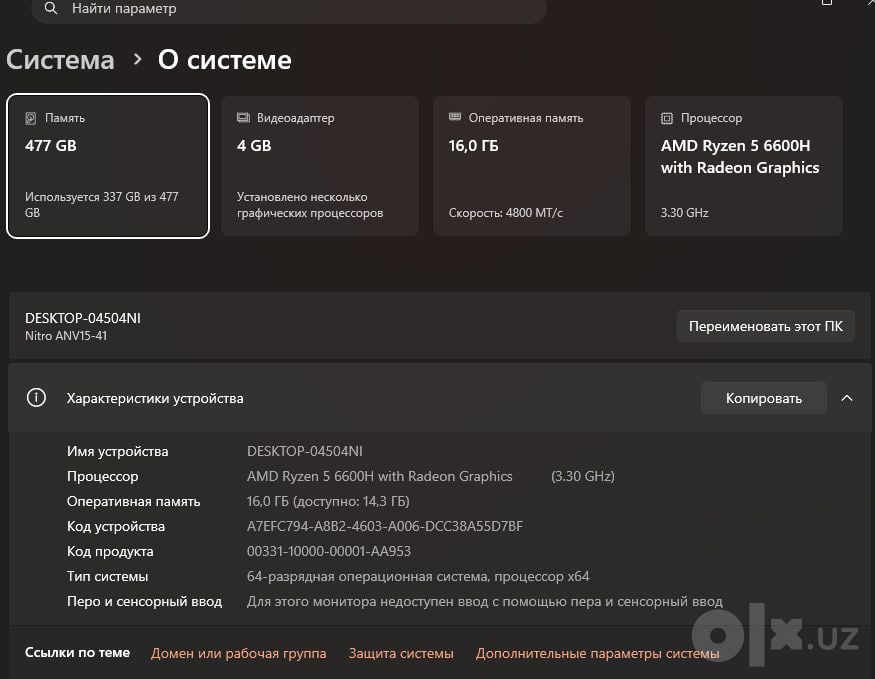
Task: Click the info icon beside Характеристики устройства
Action: point(36,398)
